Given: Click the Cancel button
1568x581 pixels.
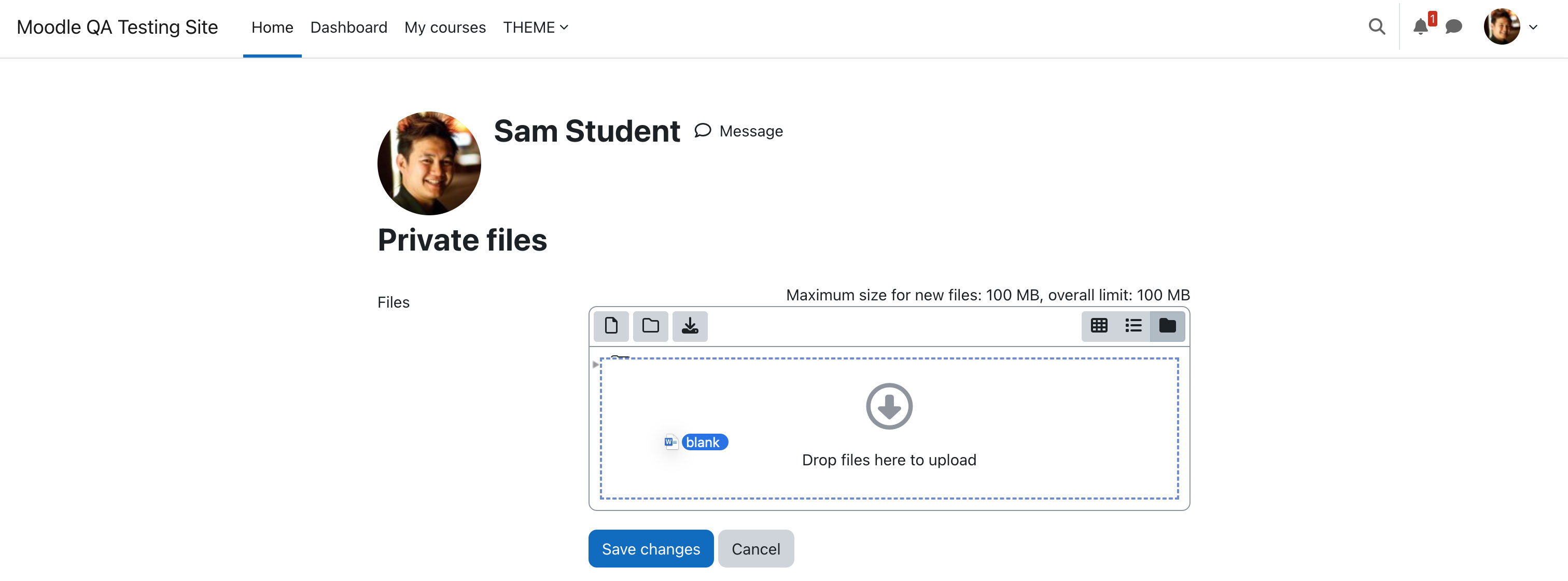Looking at the screenshot, I should pos(755,548).
